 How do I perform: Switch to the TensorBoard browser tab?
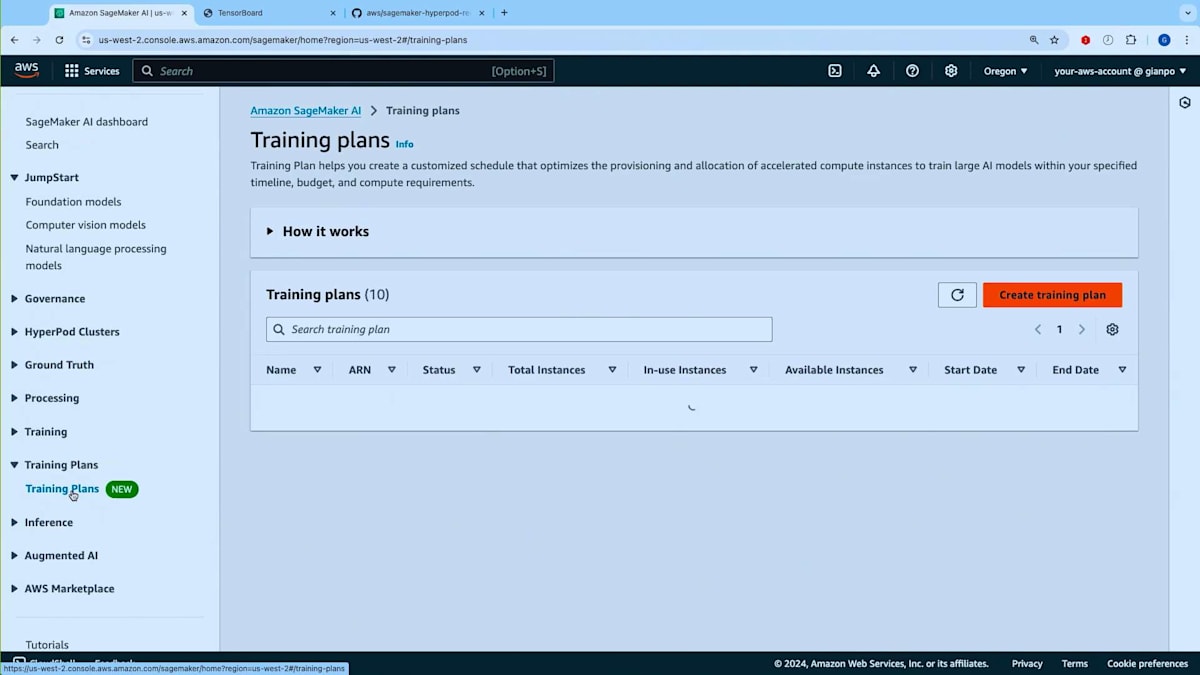click(x=271, y=13)
